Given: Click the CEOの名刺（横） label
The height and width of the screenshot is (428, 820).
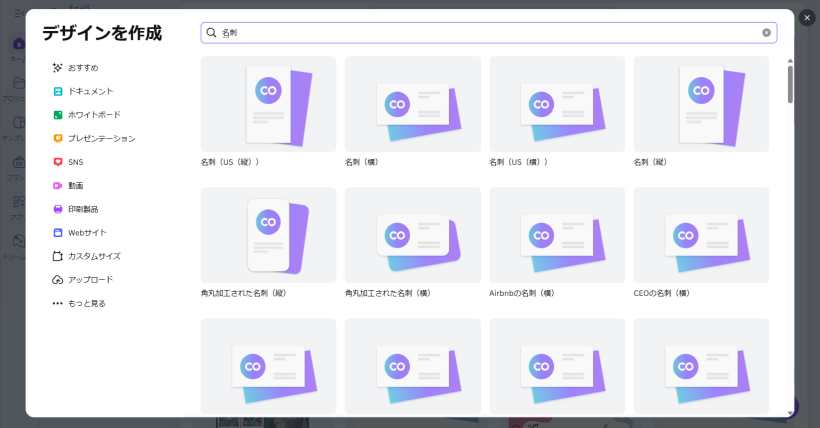Looking at the screenshot, I should [662, 293].
